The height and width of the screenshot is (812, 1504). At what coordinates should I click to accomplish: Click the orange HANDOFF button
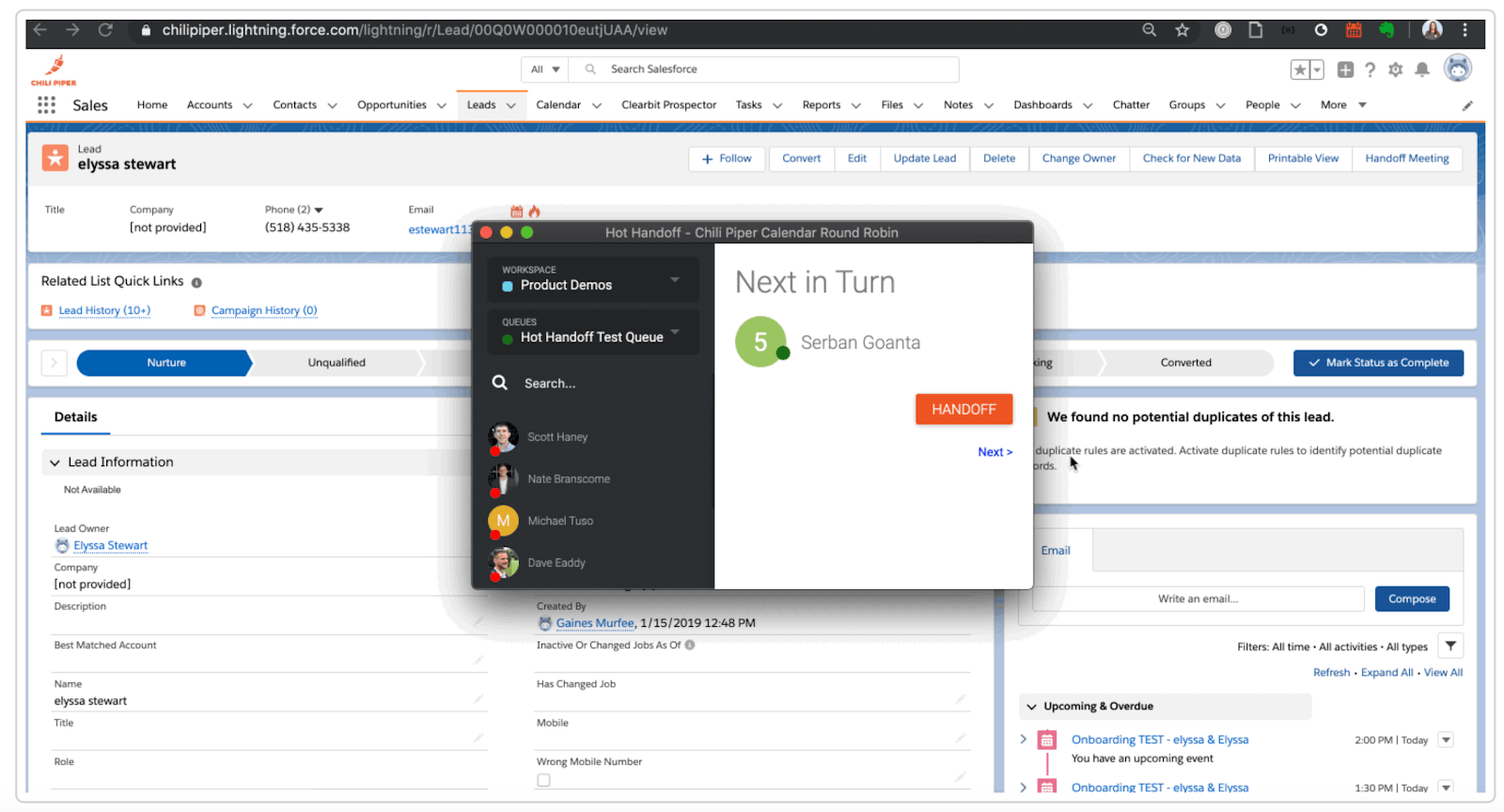point(963,409)
